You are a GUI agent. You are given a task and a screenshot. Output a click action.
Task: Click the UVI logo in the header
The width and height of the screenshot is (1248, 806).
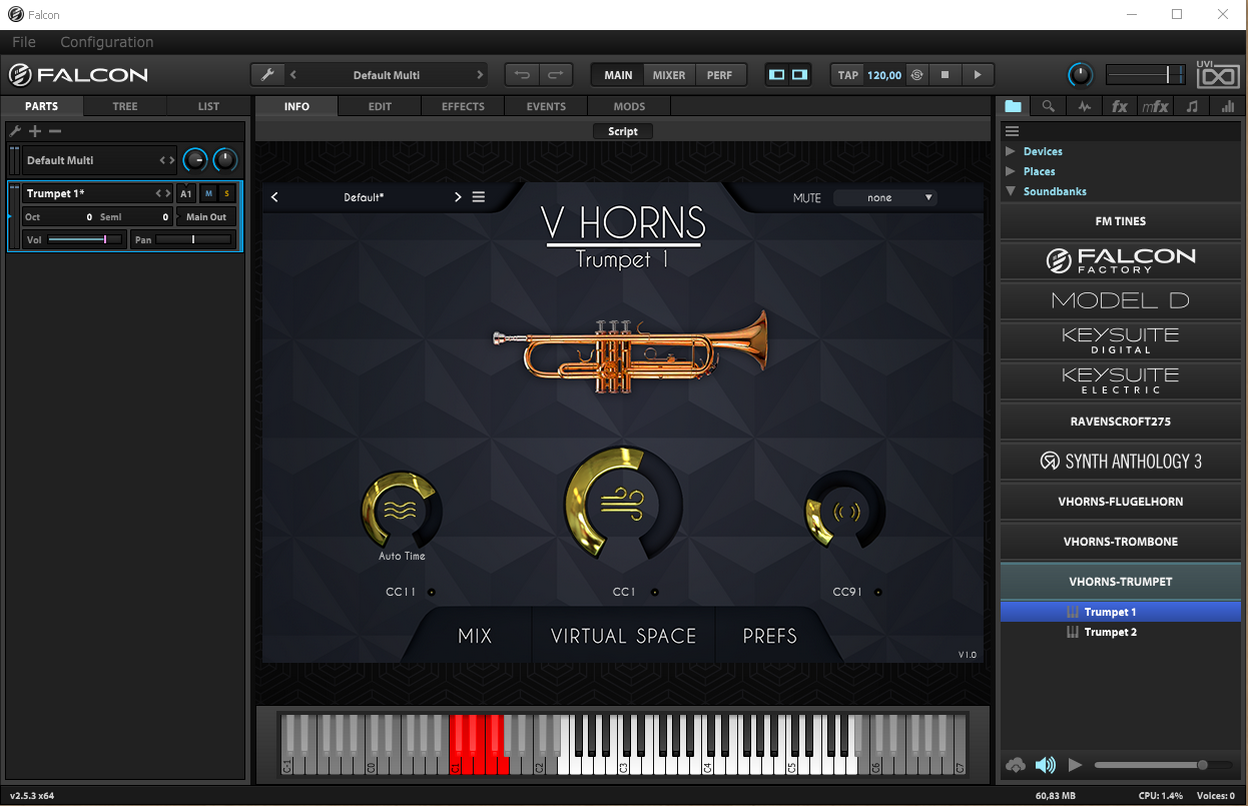tap(1217, 74)
